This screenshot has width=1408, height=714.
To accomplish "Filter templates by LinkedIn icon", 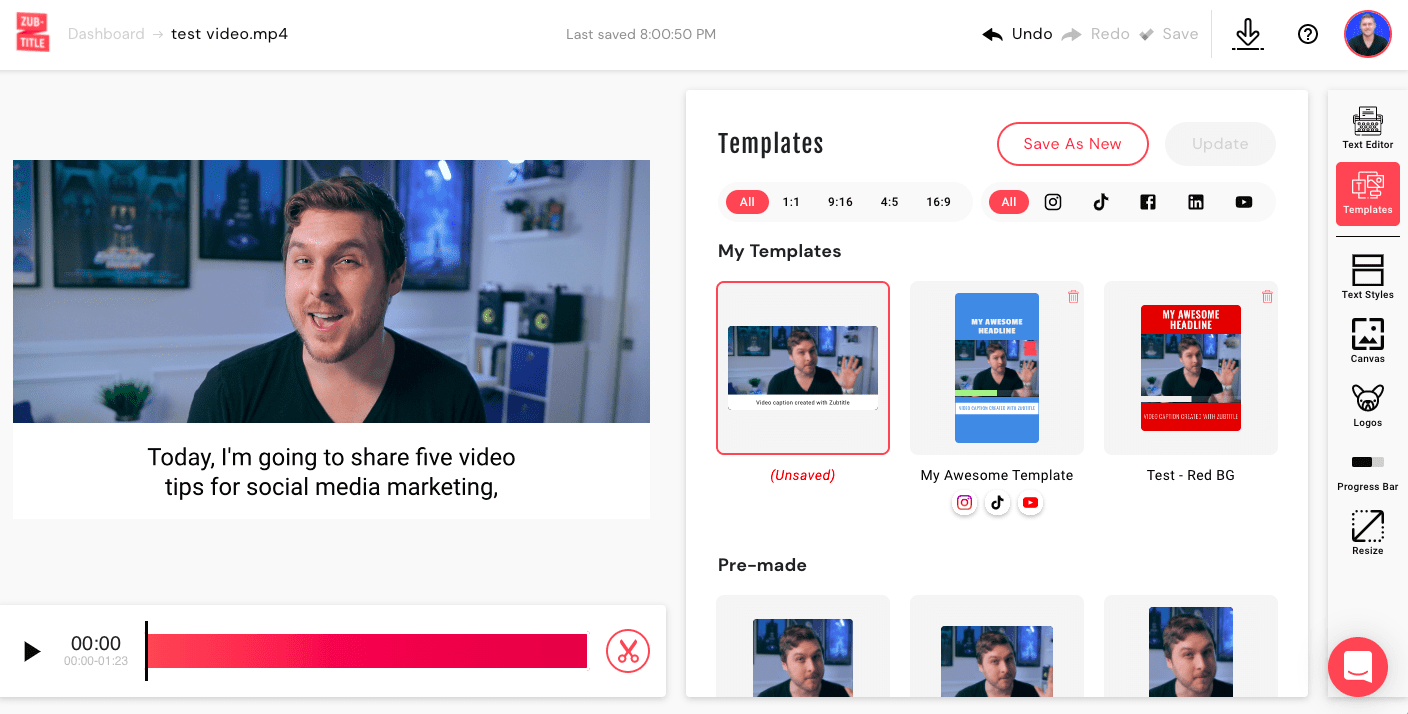I will click(x=1196, y=202).
